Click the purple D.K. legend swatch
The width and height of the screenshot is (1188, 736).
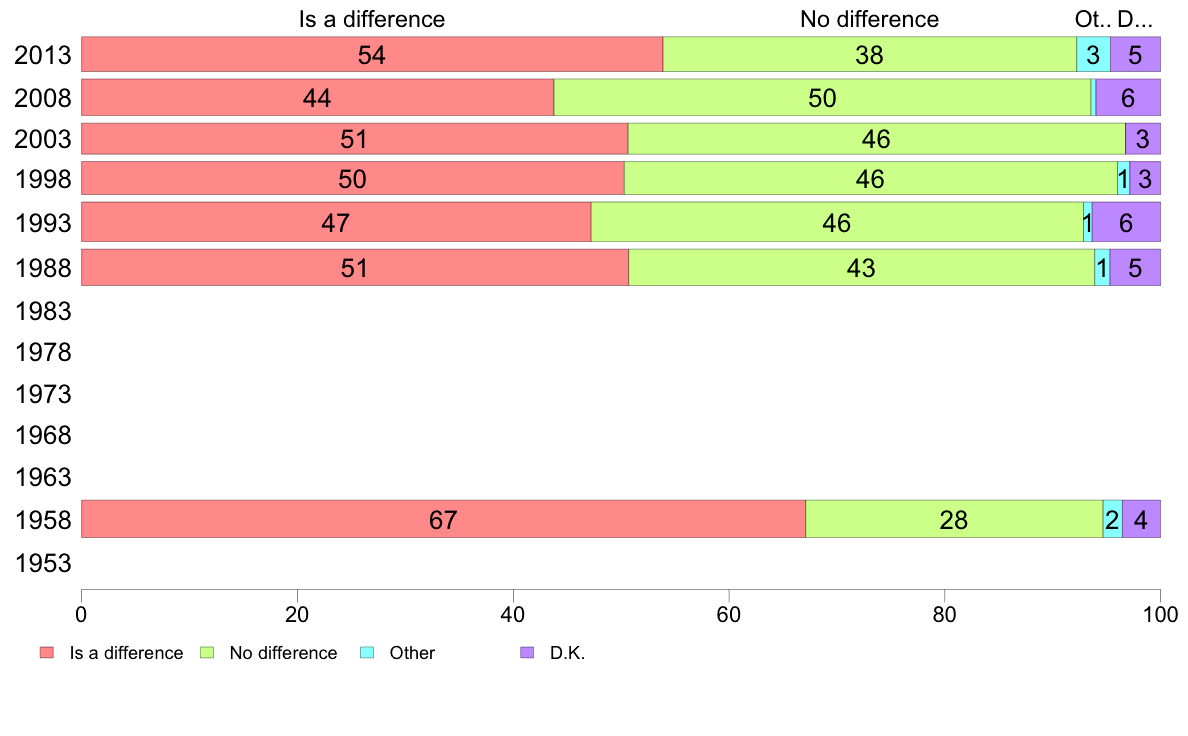(x=527, y=653)
